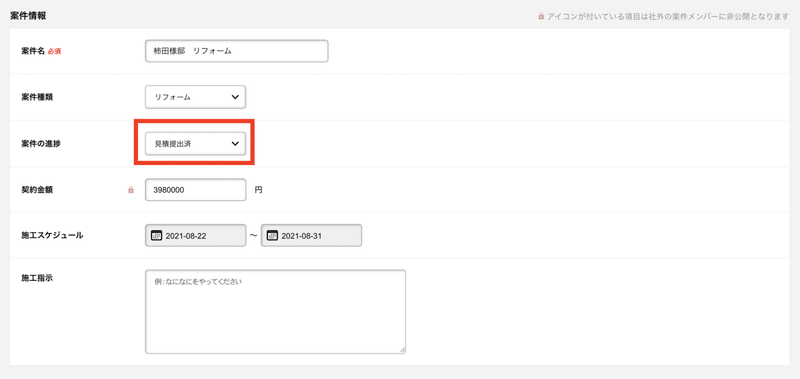Open the 案件の進捗 見積提出済 dropdown
This screenshot has height=379, width=800.
tap(195, 144)
